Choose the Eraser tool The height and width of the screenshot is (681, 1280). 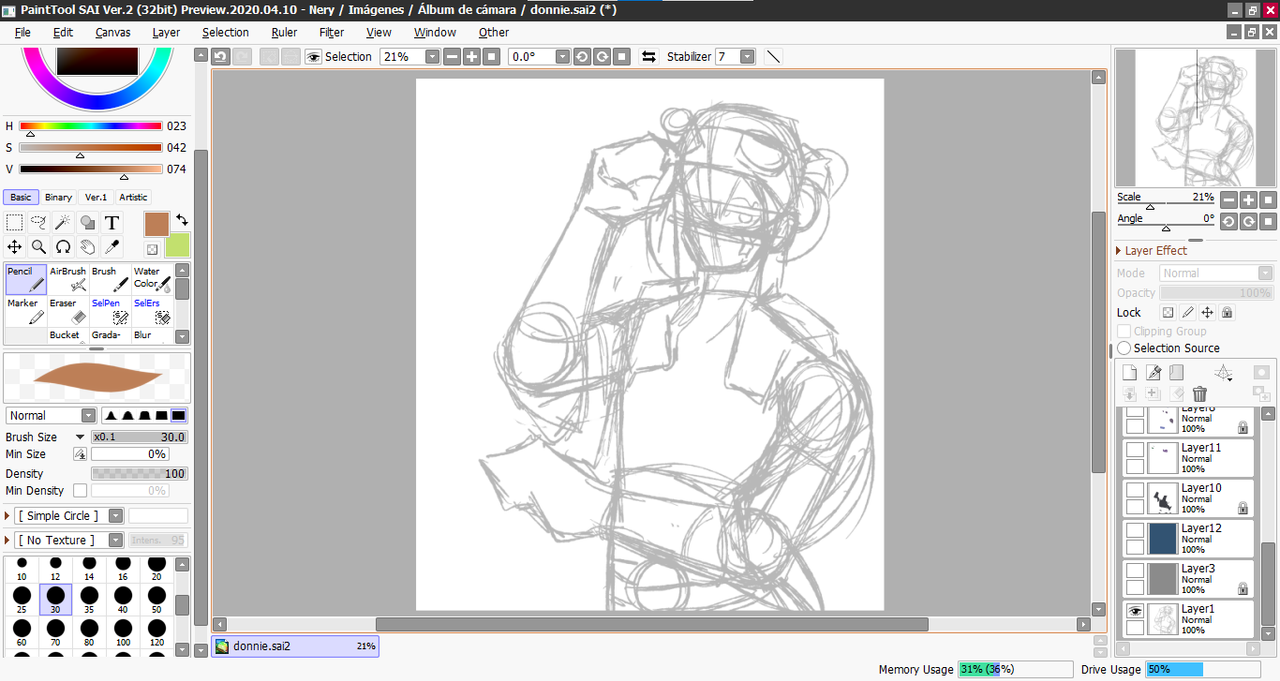click(68, 311)
